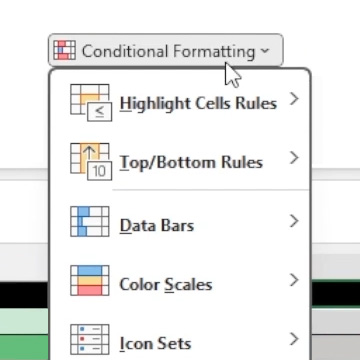Image resolution: width=360 pixels, height=360 pixels.
Task: Click the Highlight Cells Rules icon
Action: point(91,103)
